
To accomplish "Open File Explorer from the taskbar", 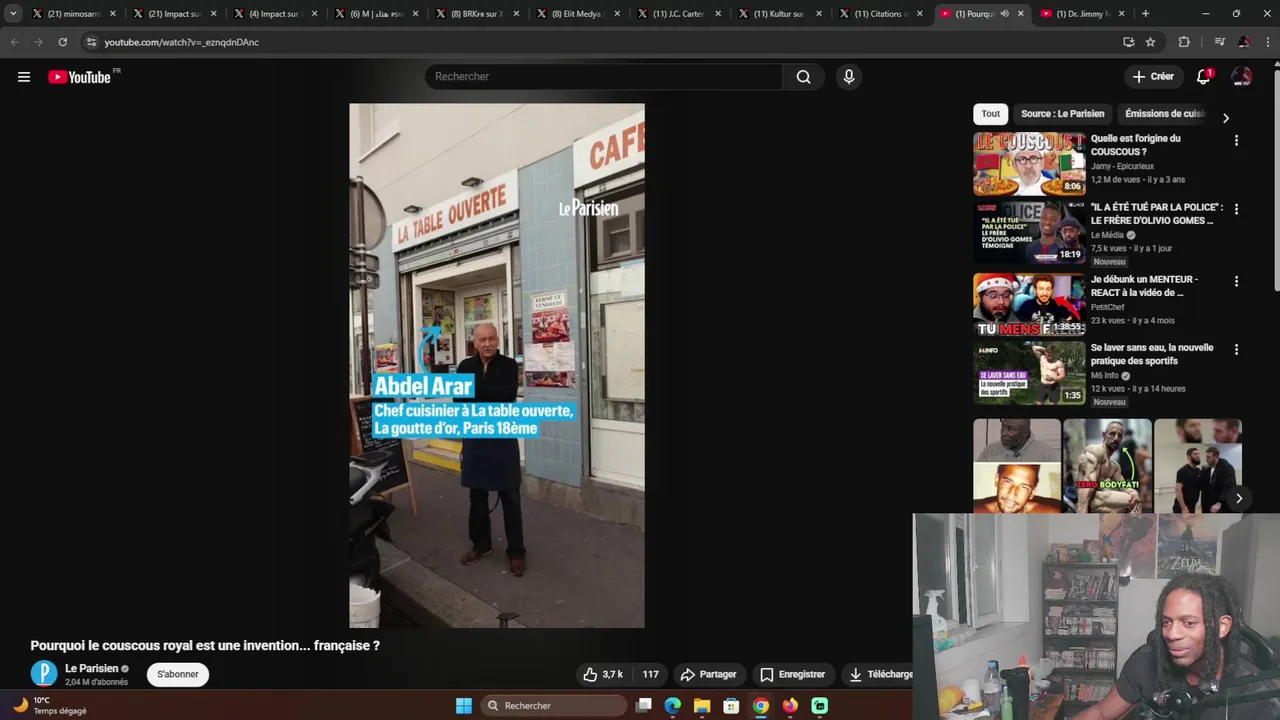I will point(702,706).
